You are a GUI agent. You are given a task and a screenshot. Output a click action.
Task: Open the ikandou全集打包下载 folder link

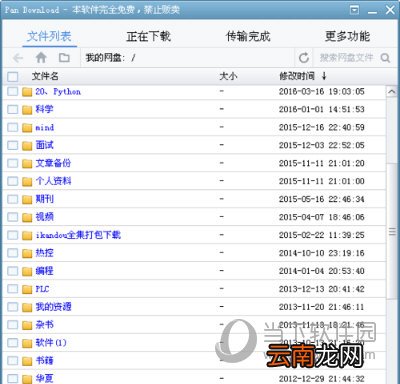78,235
